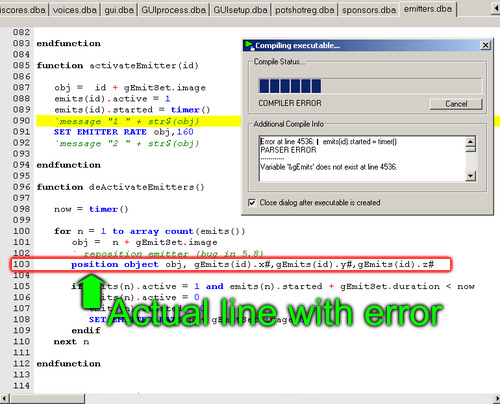500x404 pixels.
Task: Click the editor horizontal scrollbar thumb
Action: point(47,399)
